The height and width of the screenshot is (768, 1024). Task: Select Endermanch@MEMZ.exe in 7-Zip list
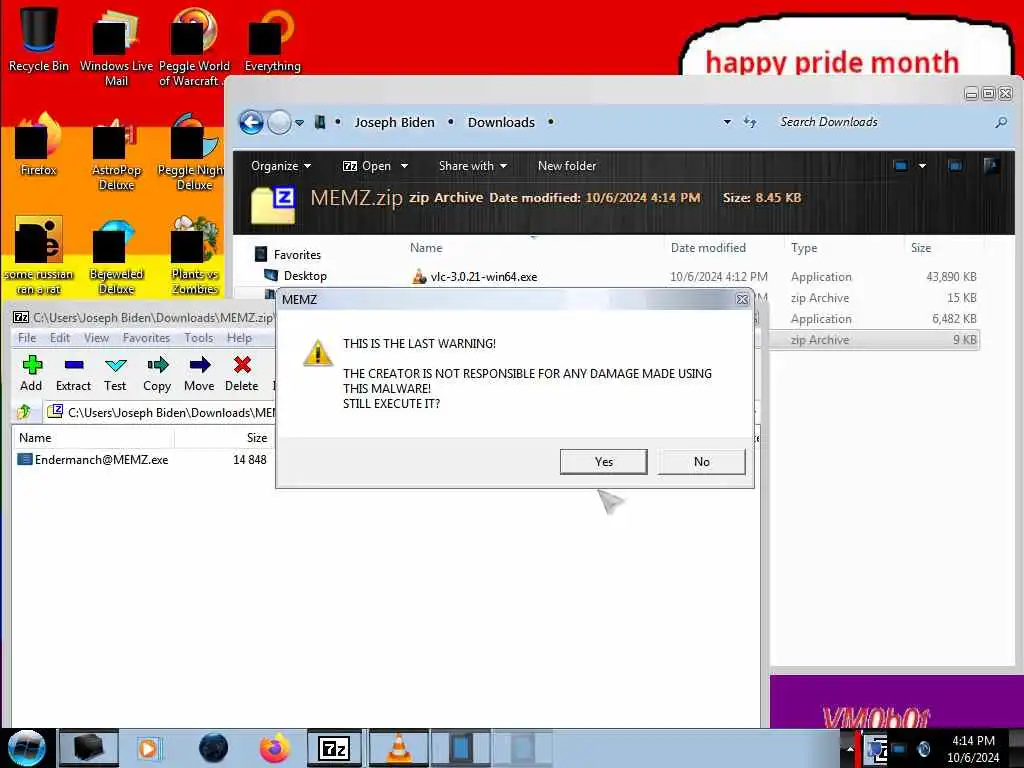[x=101, y=460]
